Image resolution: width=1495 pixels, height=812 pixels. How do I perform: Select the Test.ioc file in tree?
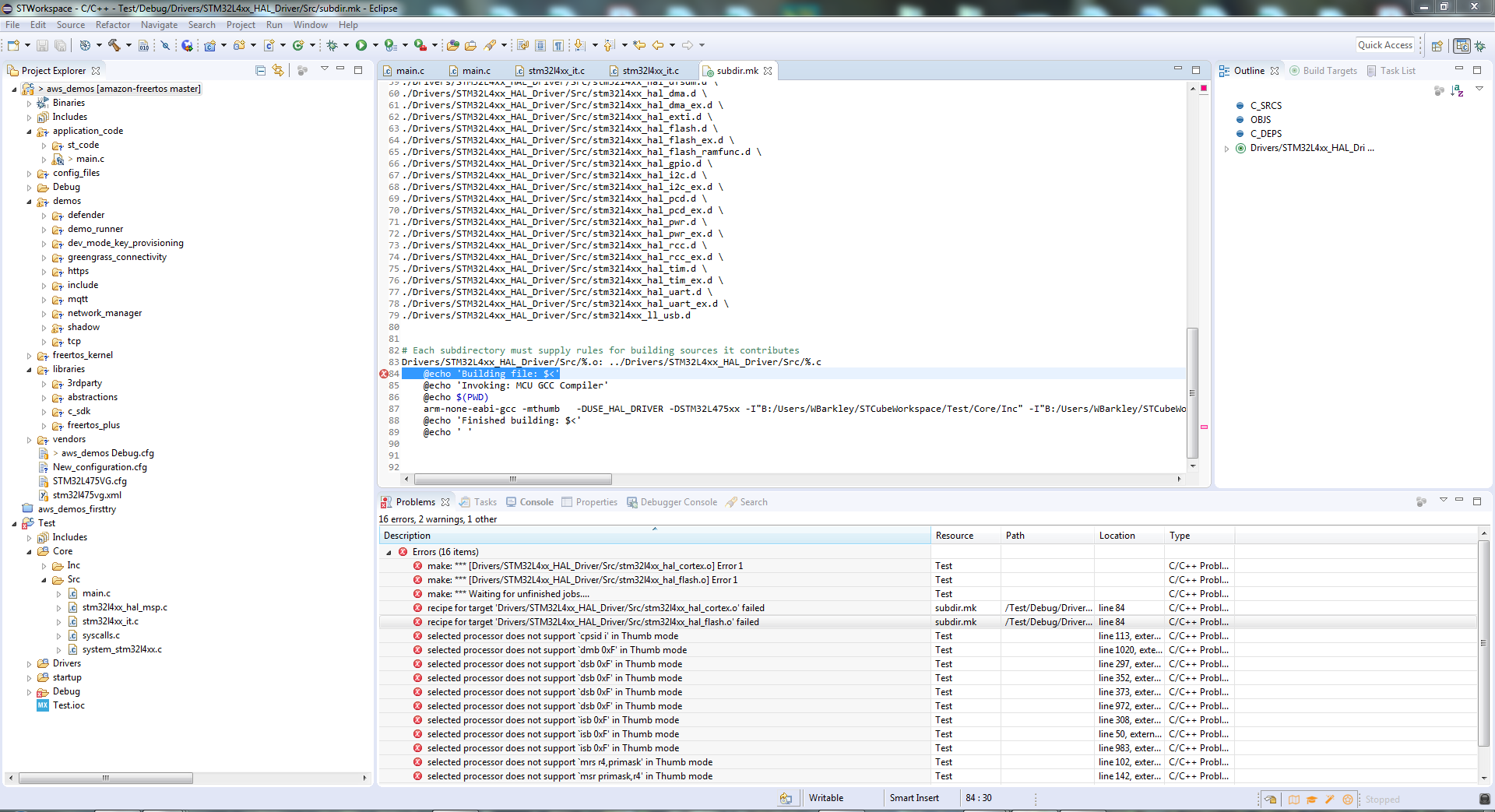69,705
